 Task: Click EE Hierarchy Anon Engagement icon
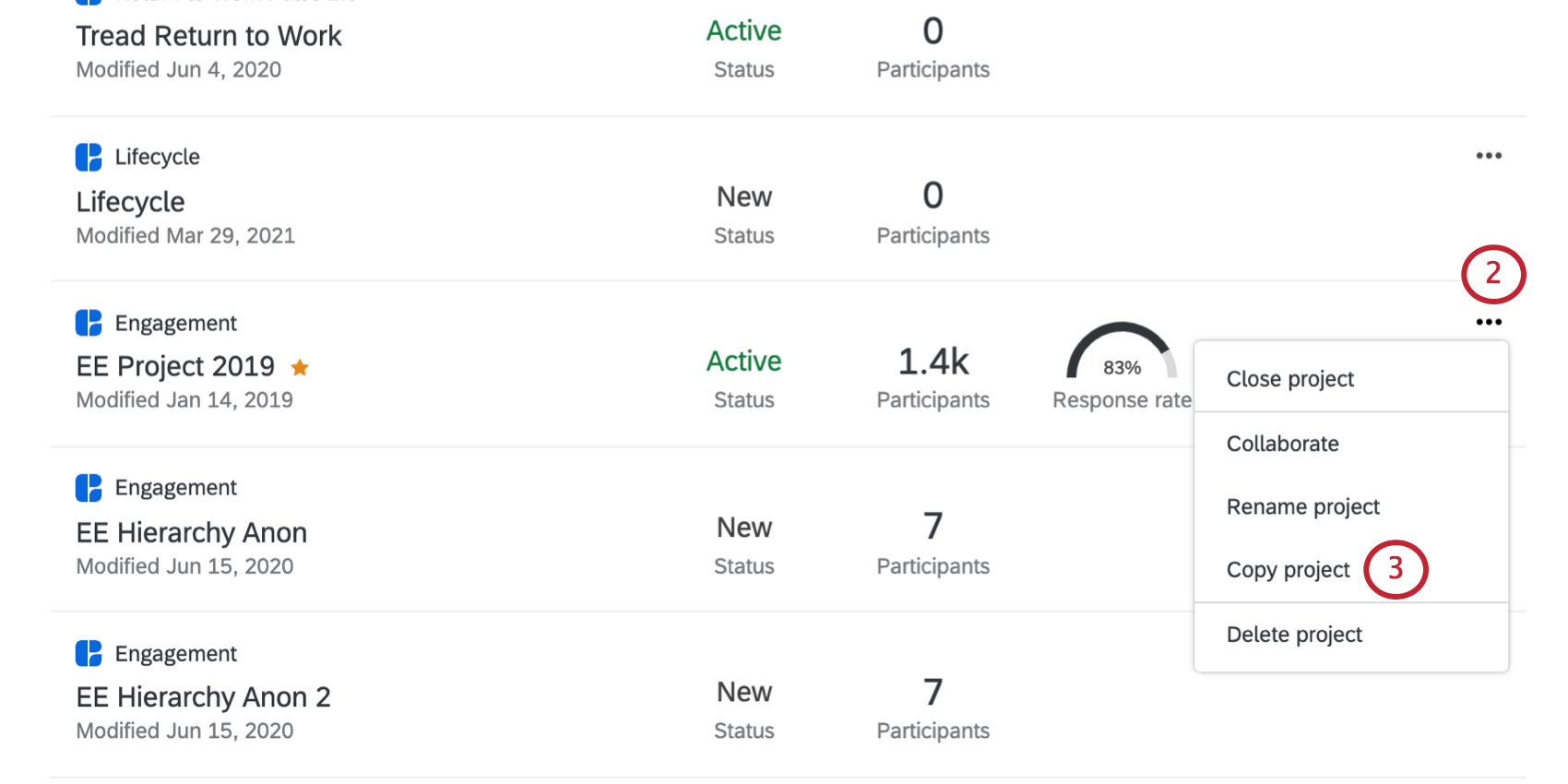(x=89, y=488)
